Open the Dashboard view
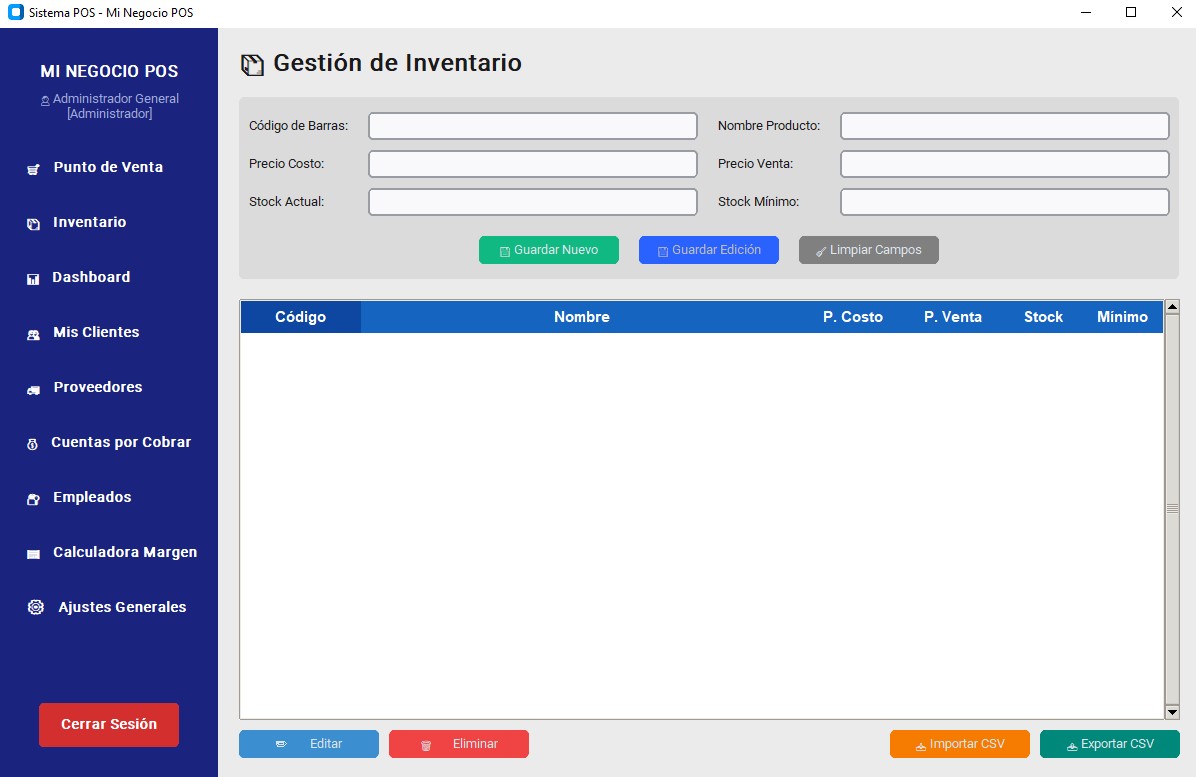 (91, 277)
